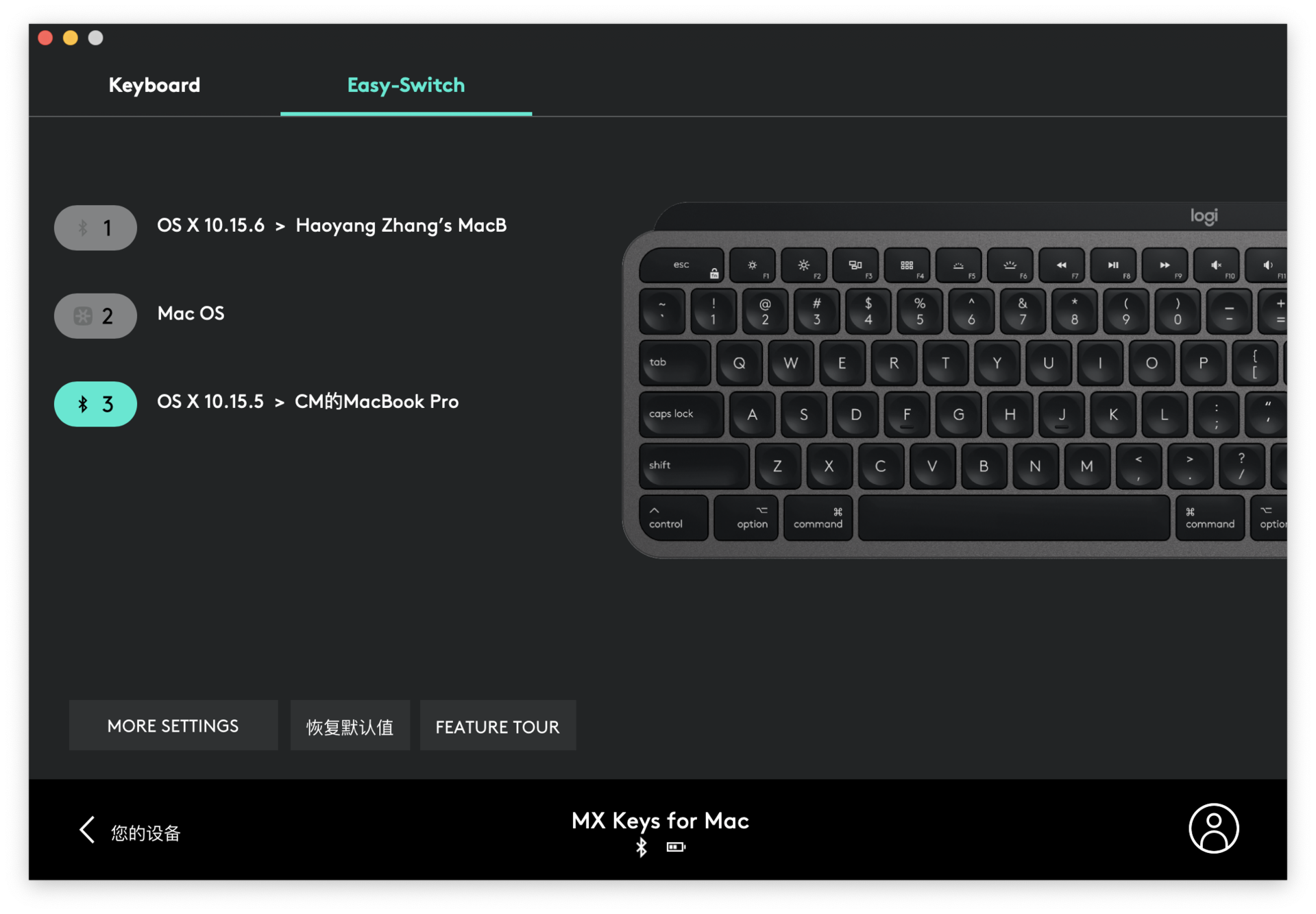Viewport: 1316px width, 914px height.
Task: Click the control key
Action: pyautogui.click(x=674, y=518)
